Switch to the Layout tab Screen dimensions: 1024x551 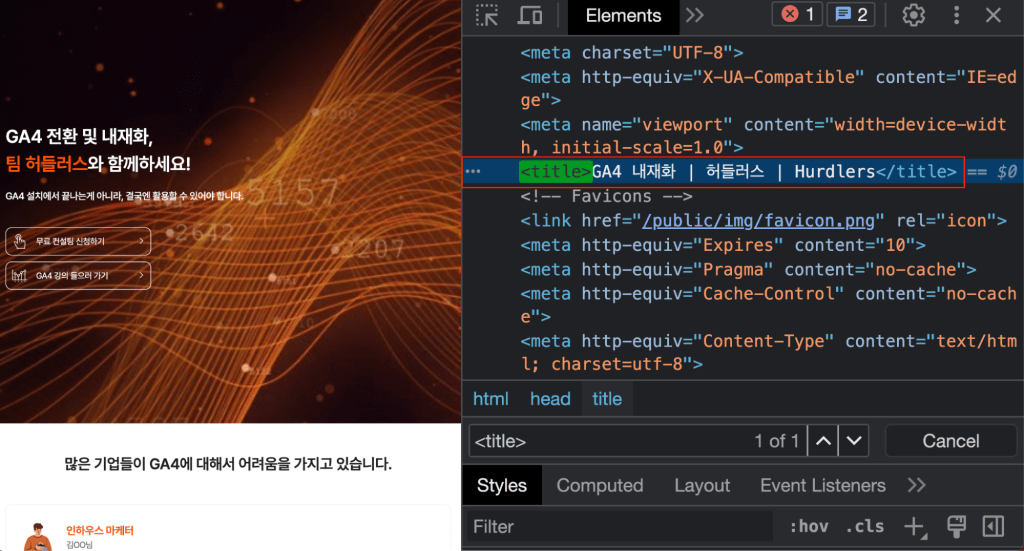(702, 485)
